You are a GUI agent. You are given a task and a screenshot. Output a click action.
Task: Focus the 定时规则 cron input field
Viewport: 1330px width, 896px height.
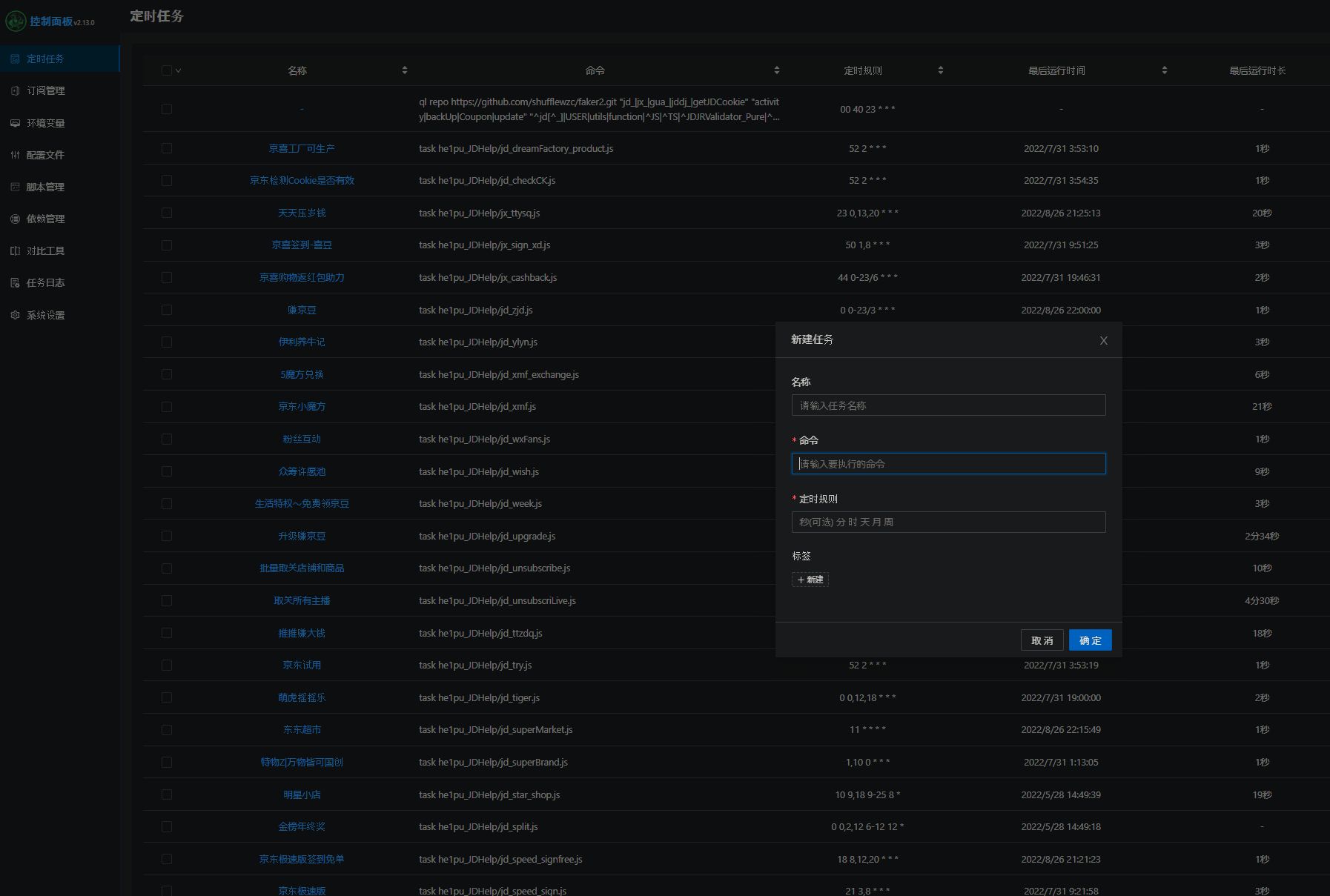948,522
